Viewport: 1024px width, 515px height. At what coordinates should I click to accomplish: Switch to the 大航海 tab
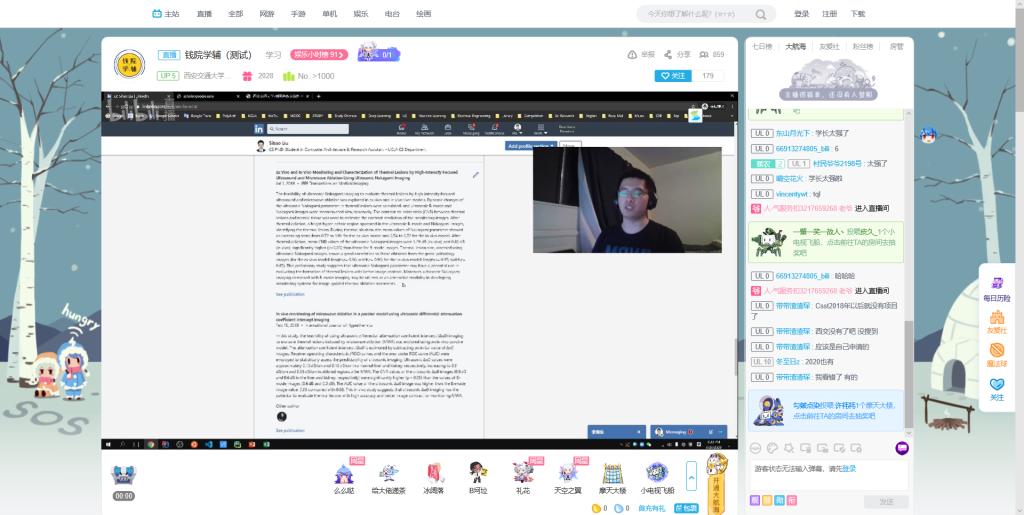click(x=795, y=46)
